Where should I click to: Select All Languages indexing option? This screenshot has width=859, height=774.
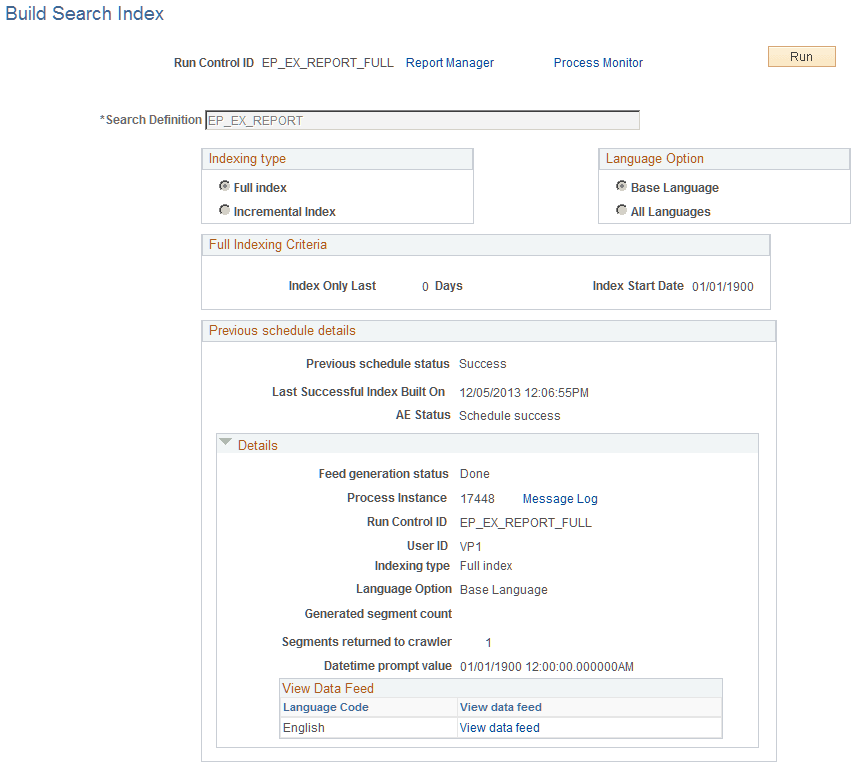[621, 211]
